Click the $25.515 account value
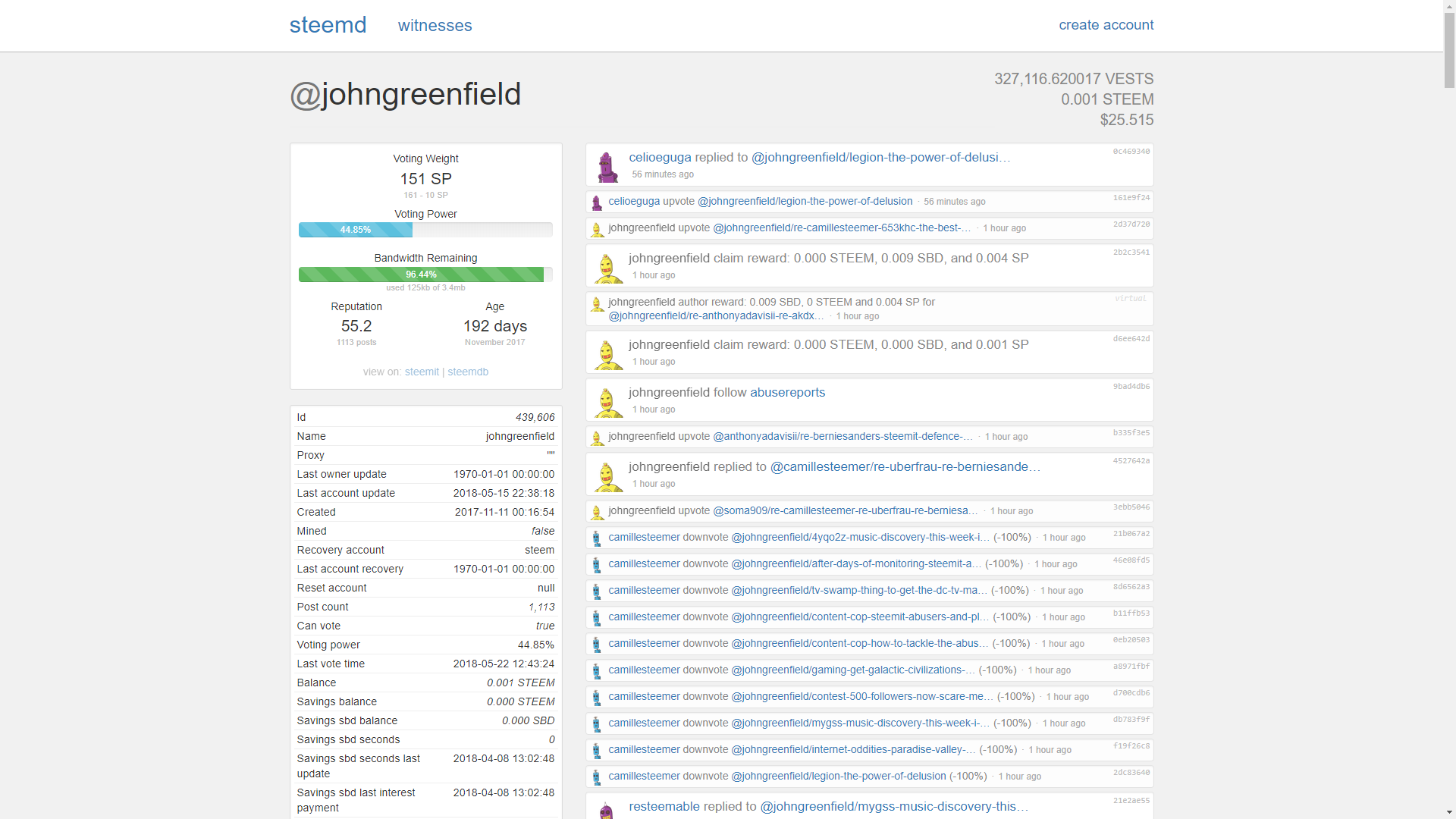1456x819 pixels. click(1127, 120)
